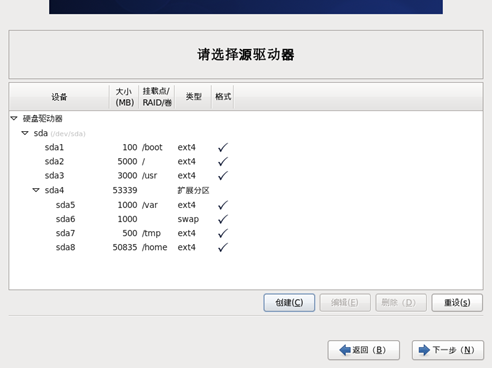
Task: Select the sda8 partition row
Action: tap(246, 247)
